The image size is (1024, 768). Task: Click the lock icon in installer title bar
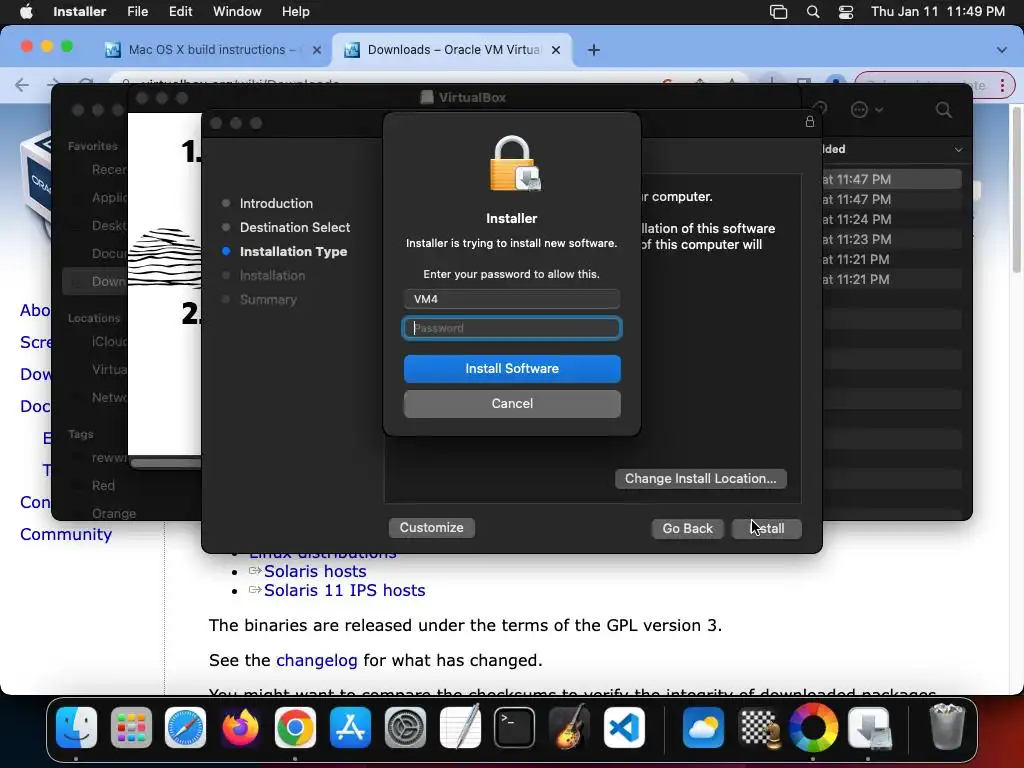pyautogui.click(x=810, y=122)
